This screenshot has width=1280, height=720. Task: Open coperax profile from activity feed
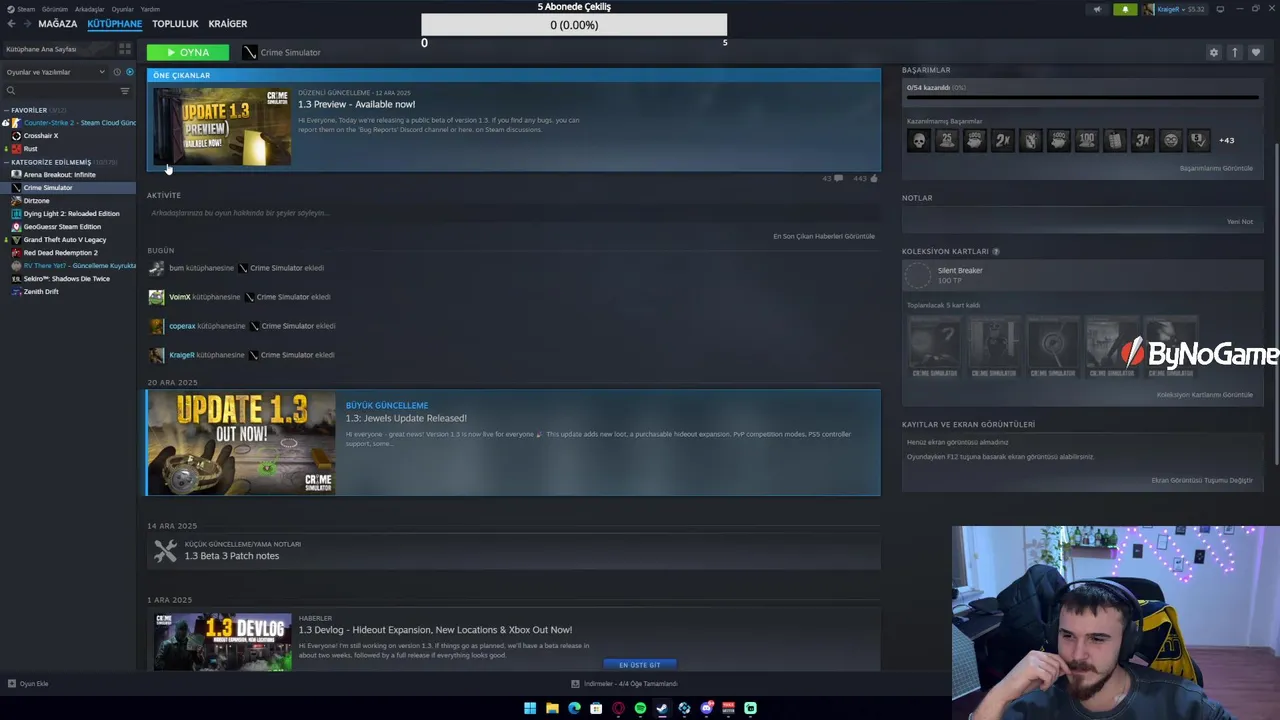(182, 326)
